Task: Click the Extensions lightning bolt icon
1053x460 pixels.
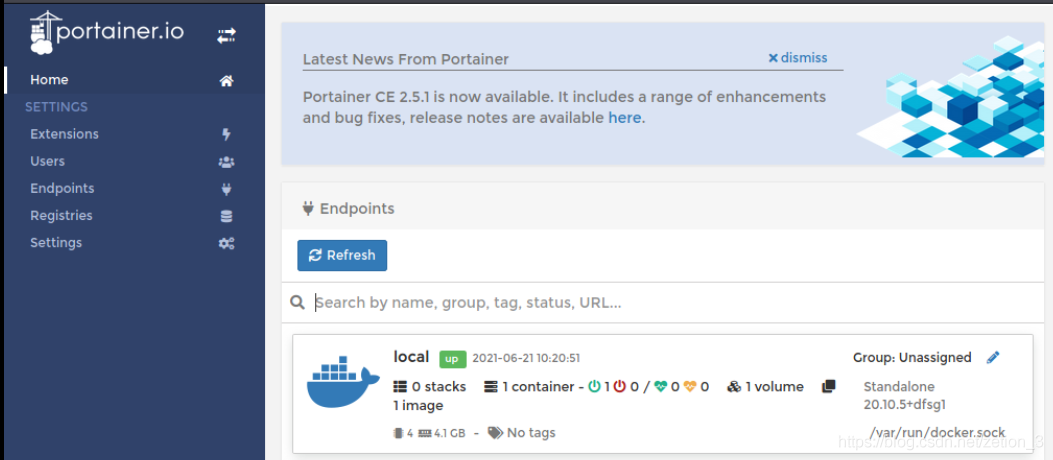Action: click(x=227, y=135)
